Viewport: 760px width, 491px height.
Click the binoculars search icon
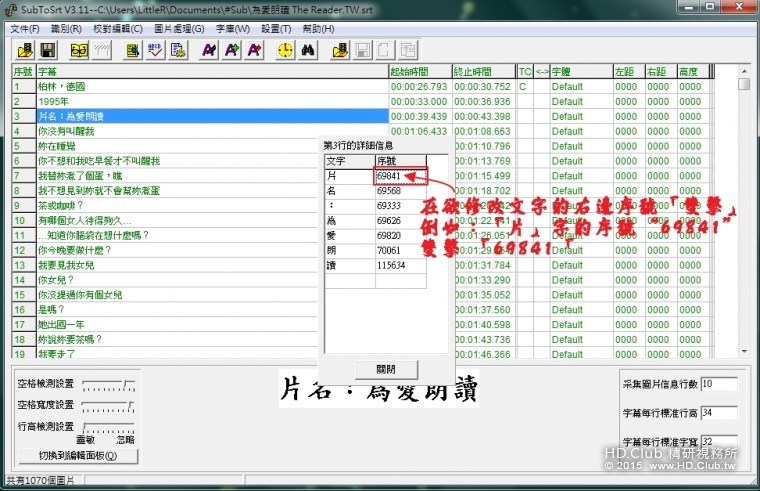pos(308,50)
